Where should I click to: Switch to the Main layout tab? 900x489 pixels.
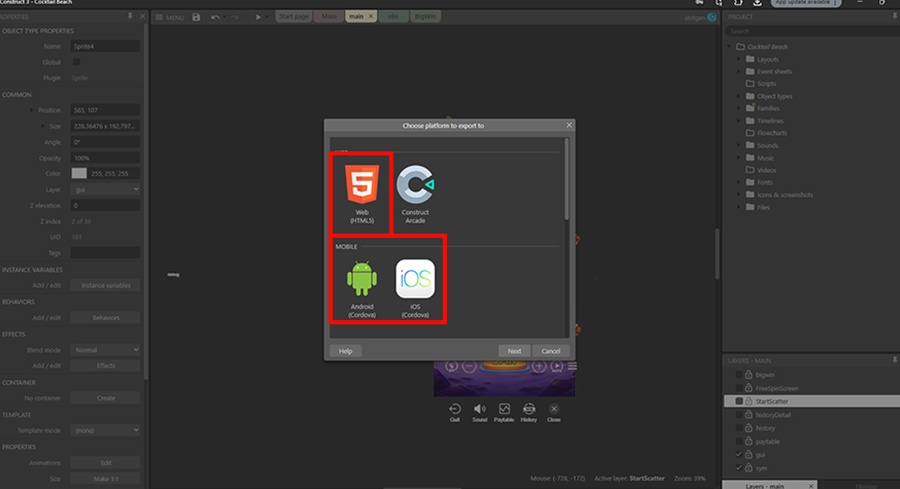pyautogui.click(x=329, y=17)
